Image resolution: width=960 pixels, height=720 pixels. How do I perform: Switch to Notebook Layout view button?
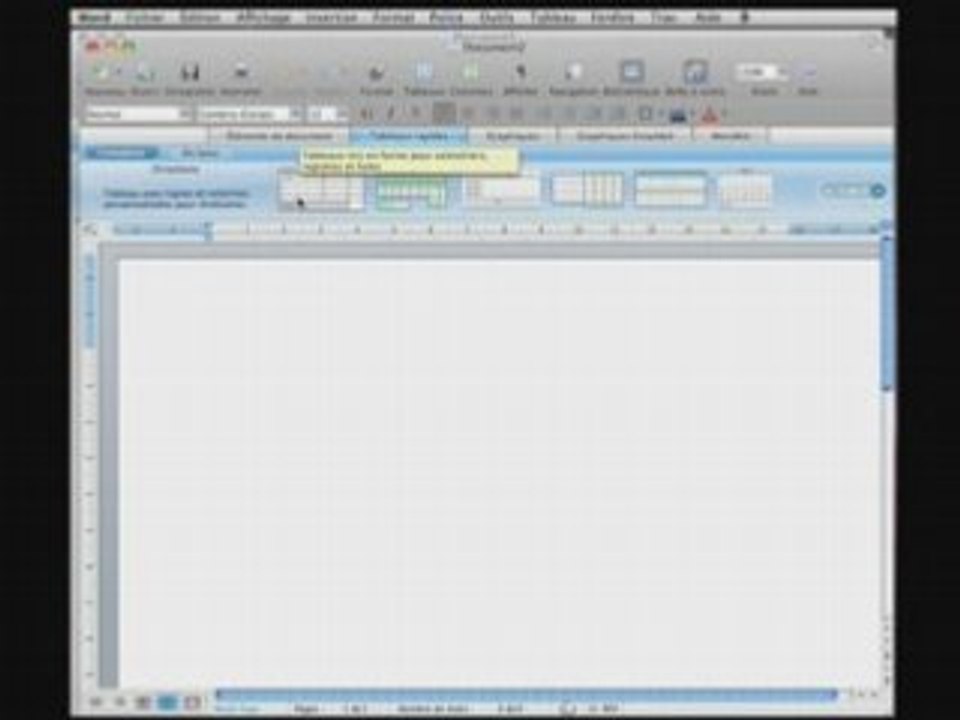tap(192, 702)
